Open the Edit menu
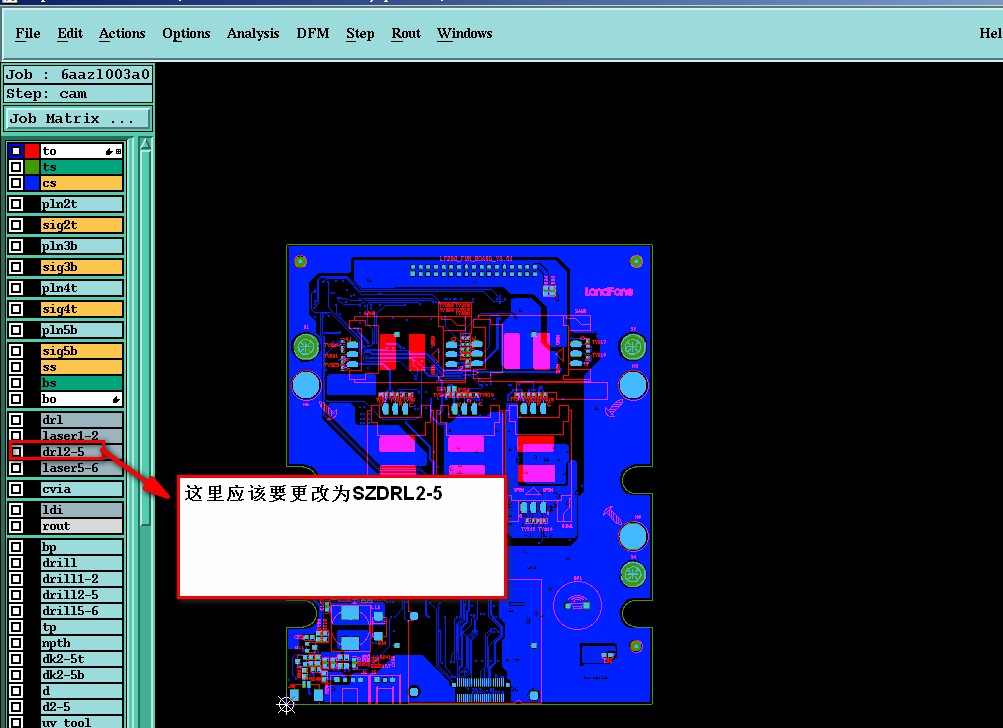Screen dimensions: 1003x728 click(x=70, y=33)
